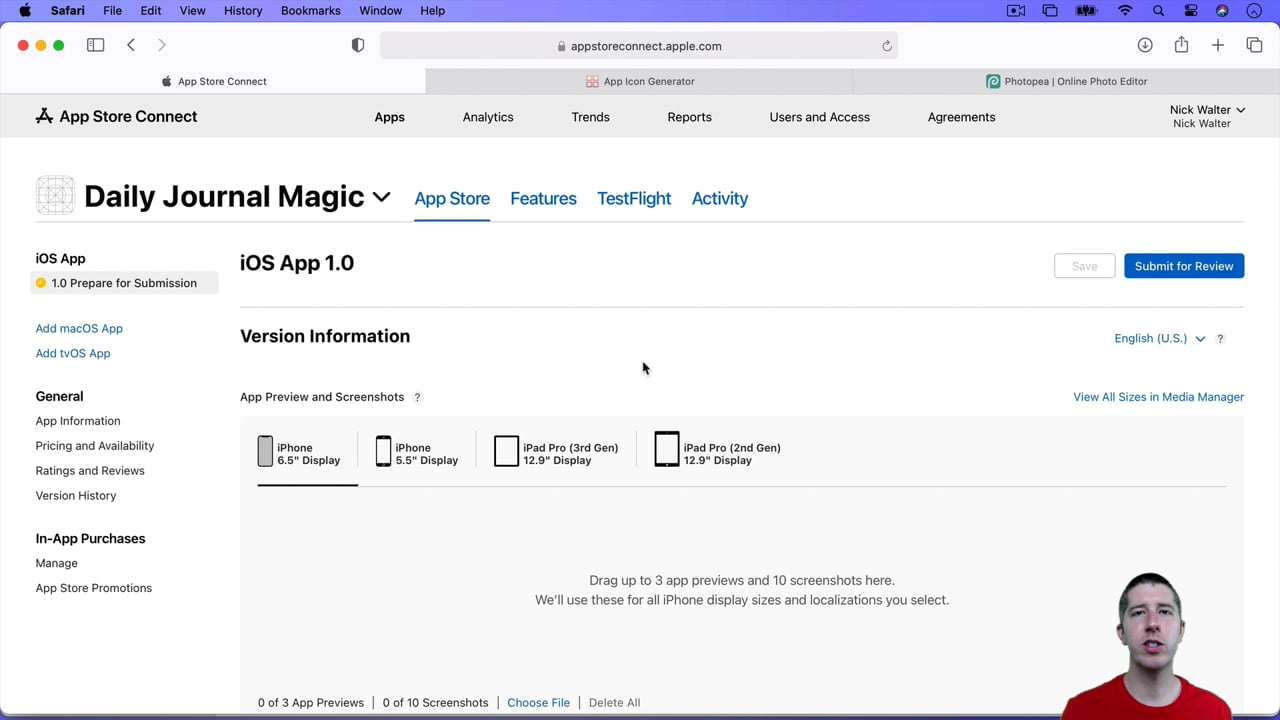Open help for App Preview and Screenshots

[x=417, y=397]
